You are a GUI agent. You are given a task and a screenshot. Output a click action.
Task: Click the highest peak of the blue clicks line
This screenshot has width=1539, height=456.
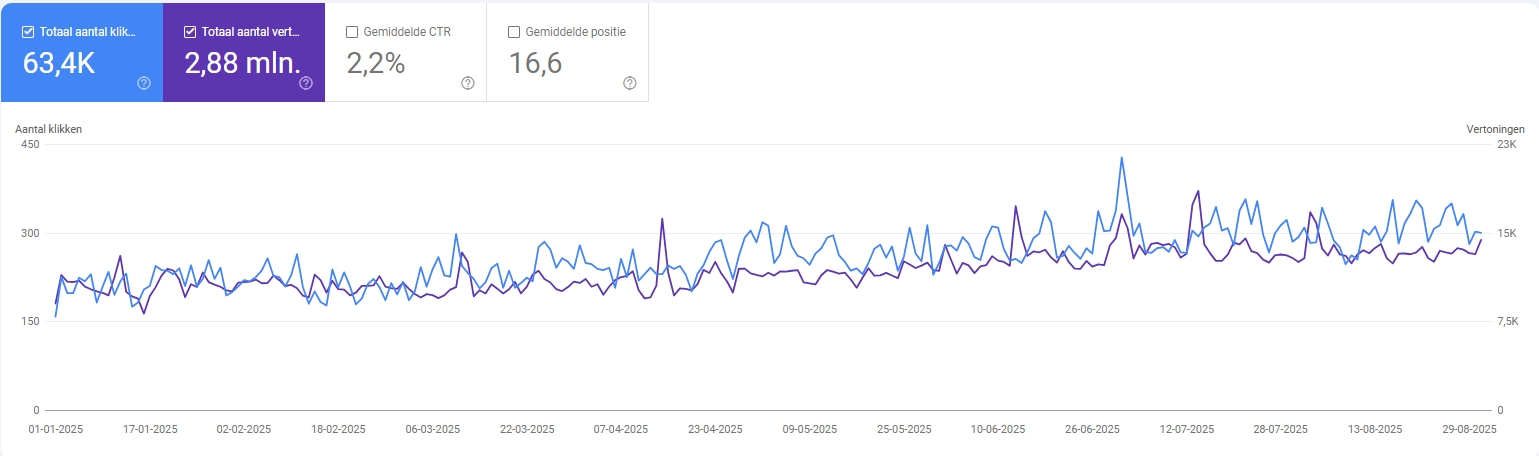click(x=1121, y=157)
